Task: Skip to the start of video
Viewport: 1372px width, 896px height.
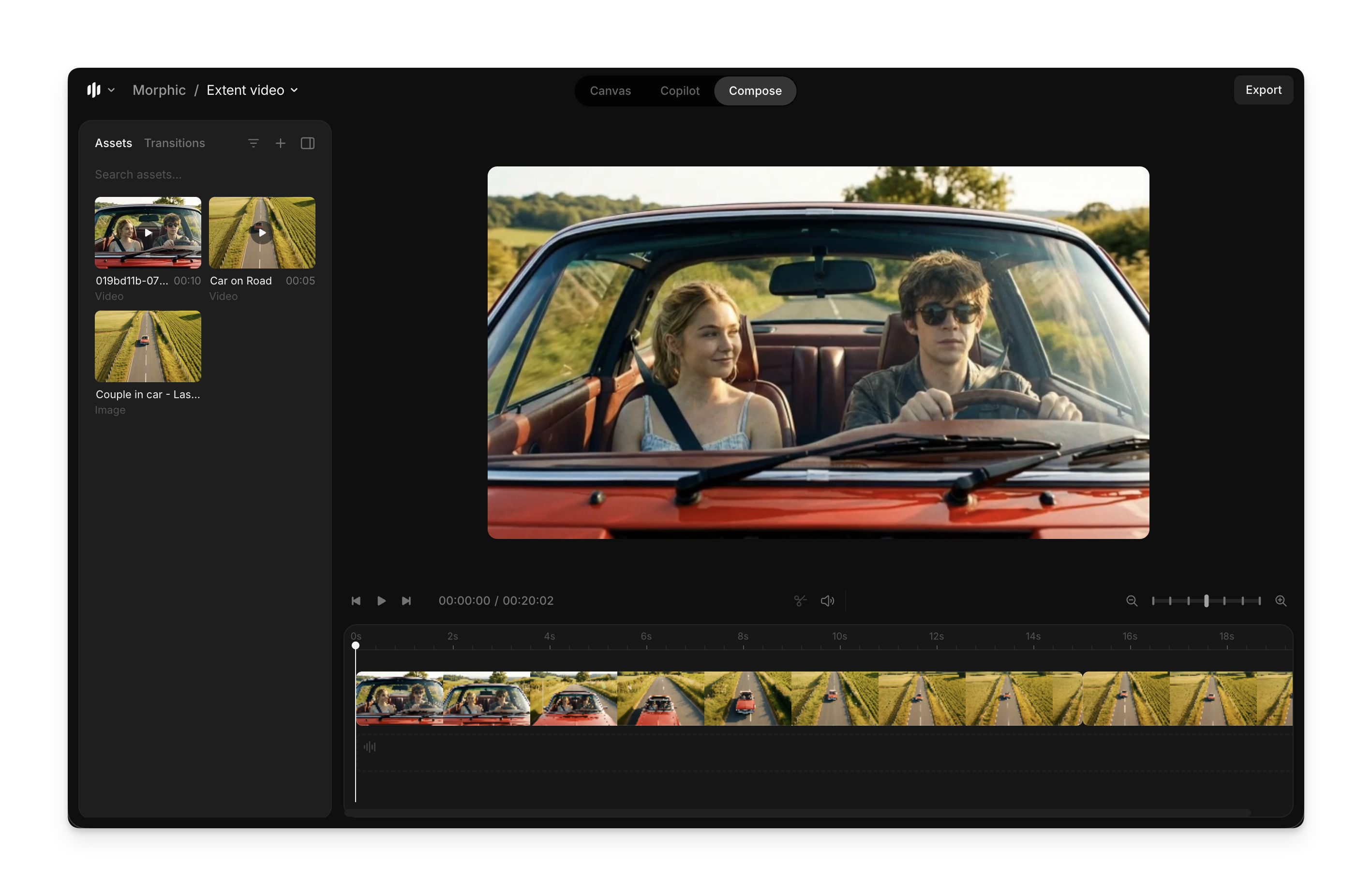Action: [356, 601]
